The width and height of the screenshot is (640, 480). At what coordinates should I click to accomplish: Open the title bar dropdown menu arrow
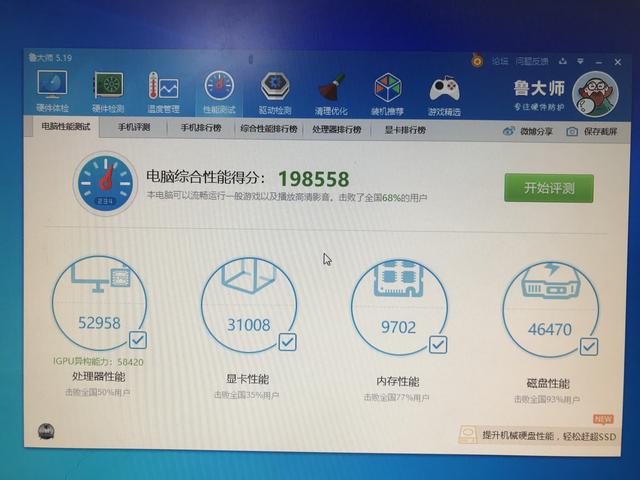[x=580, y=61]
